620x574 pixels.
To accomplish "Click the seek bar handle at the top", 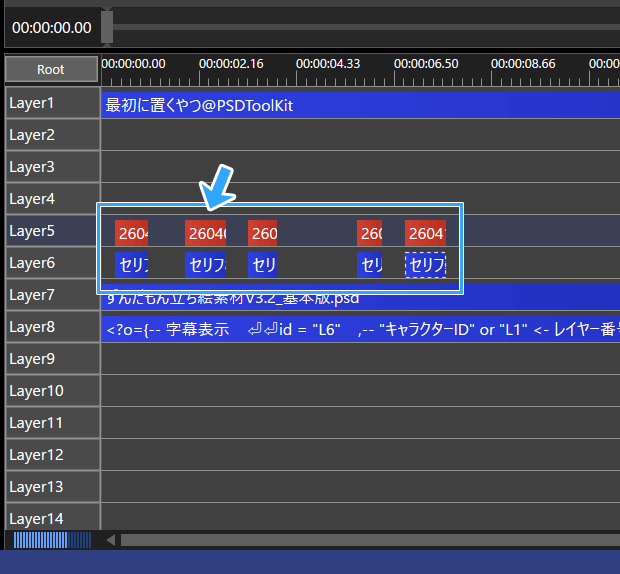I will (x=107, y=26).
